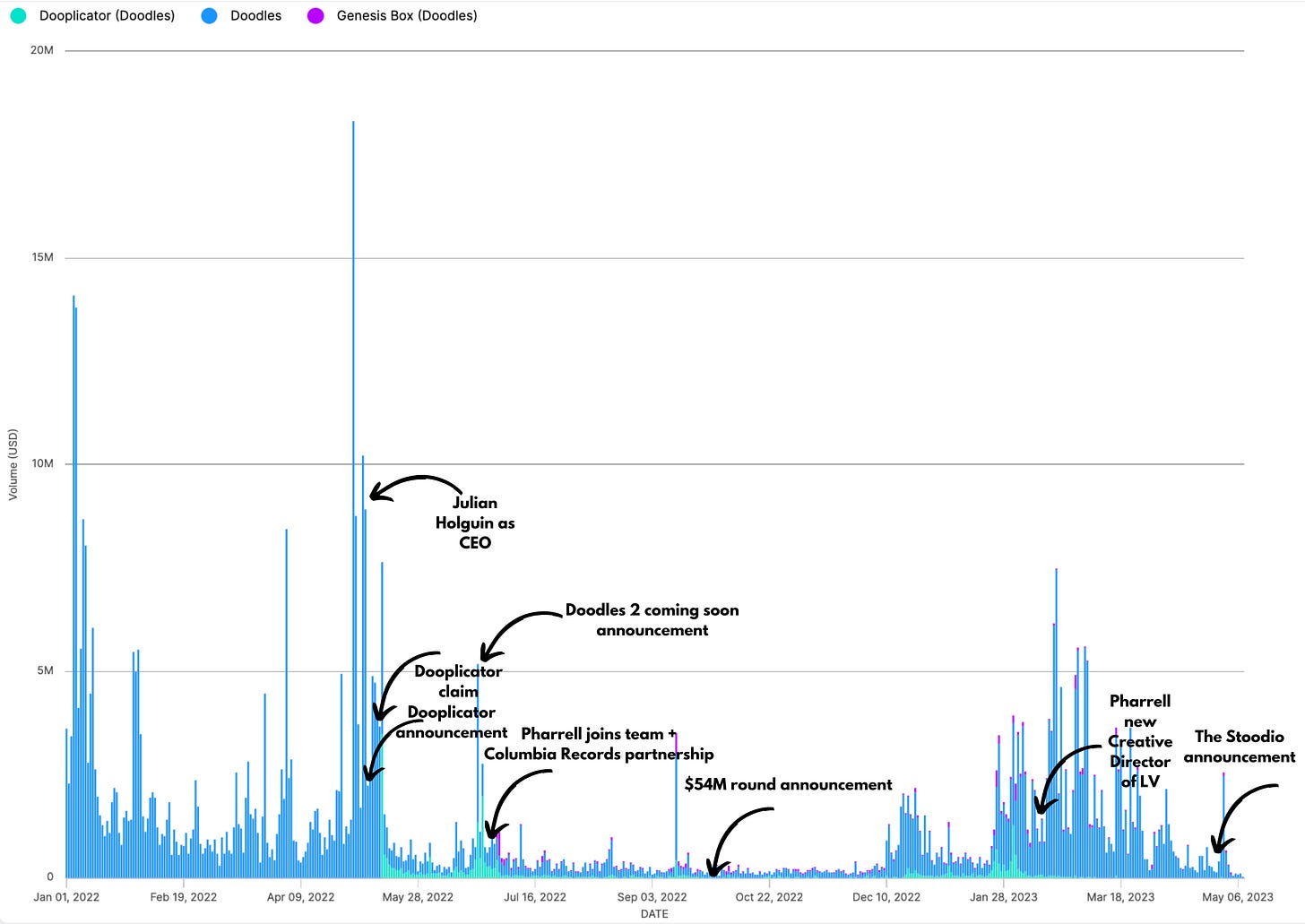Click the Jan 01, 2022 date label
1305x924 pixels.
66,896
